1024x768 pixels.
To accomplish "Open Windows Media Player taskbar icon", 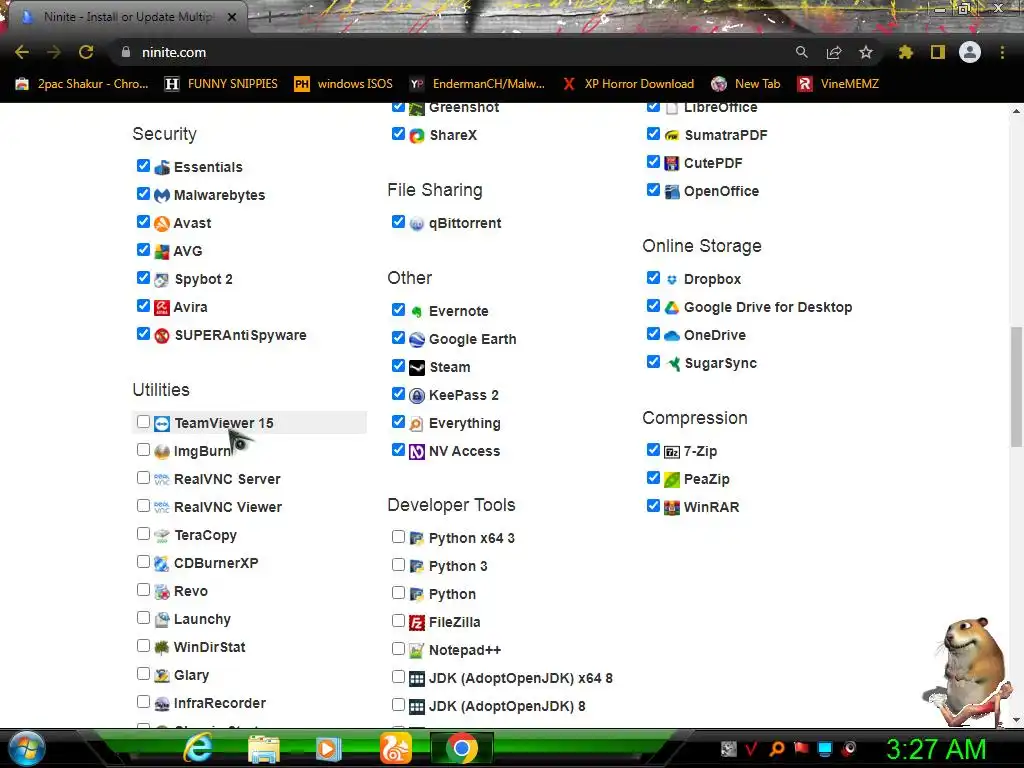I will pyautogui.click(x=328, y=748).
